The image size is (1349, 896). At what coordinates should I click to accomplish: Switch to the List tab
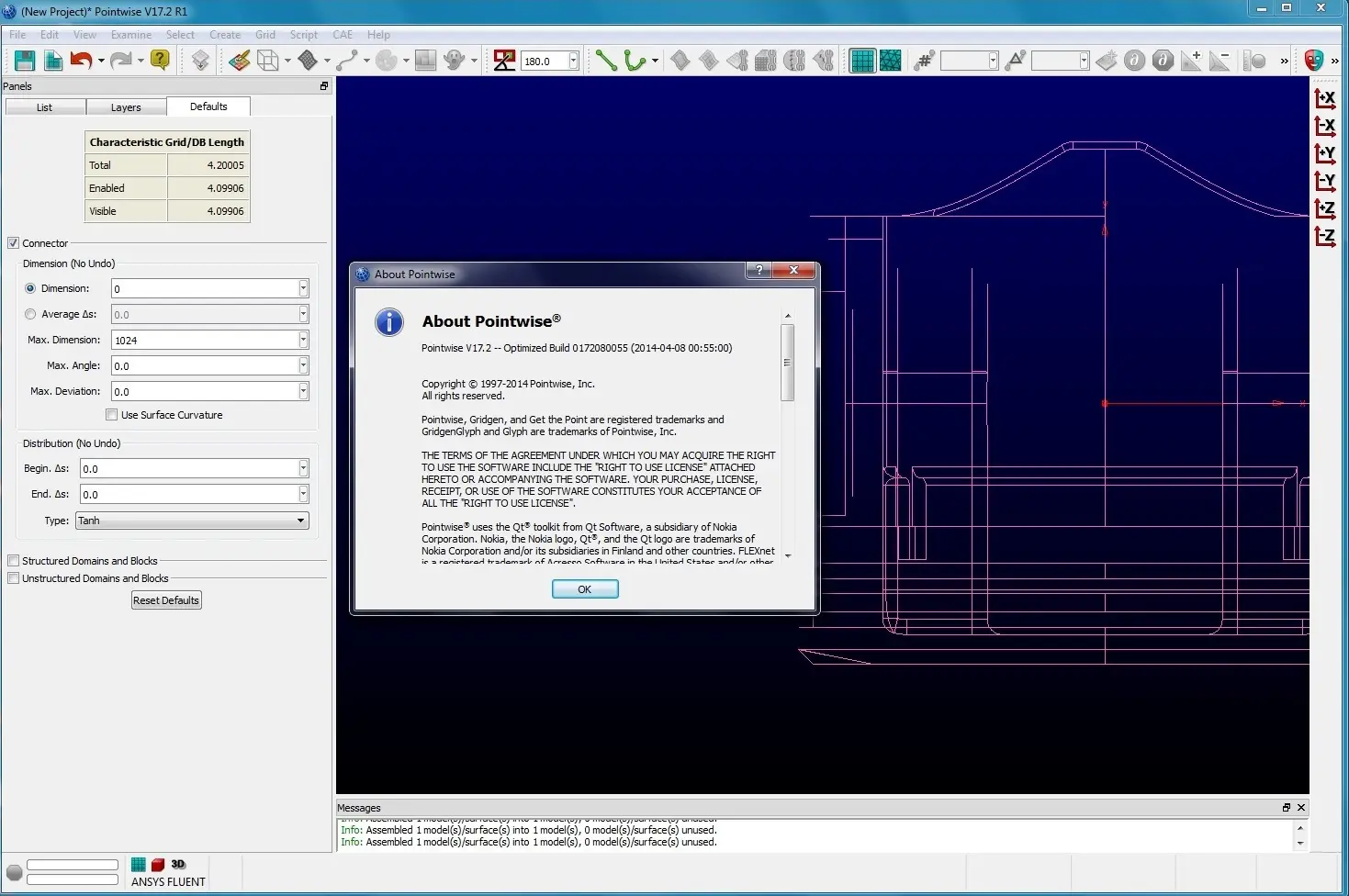(45, 107)
